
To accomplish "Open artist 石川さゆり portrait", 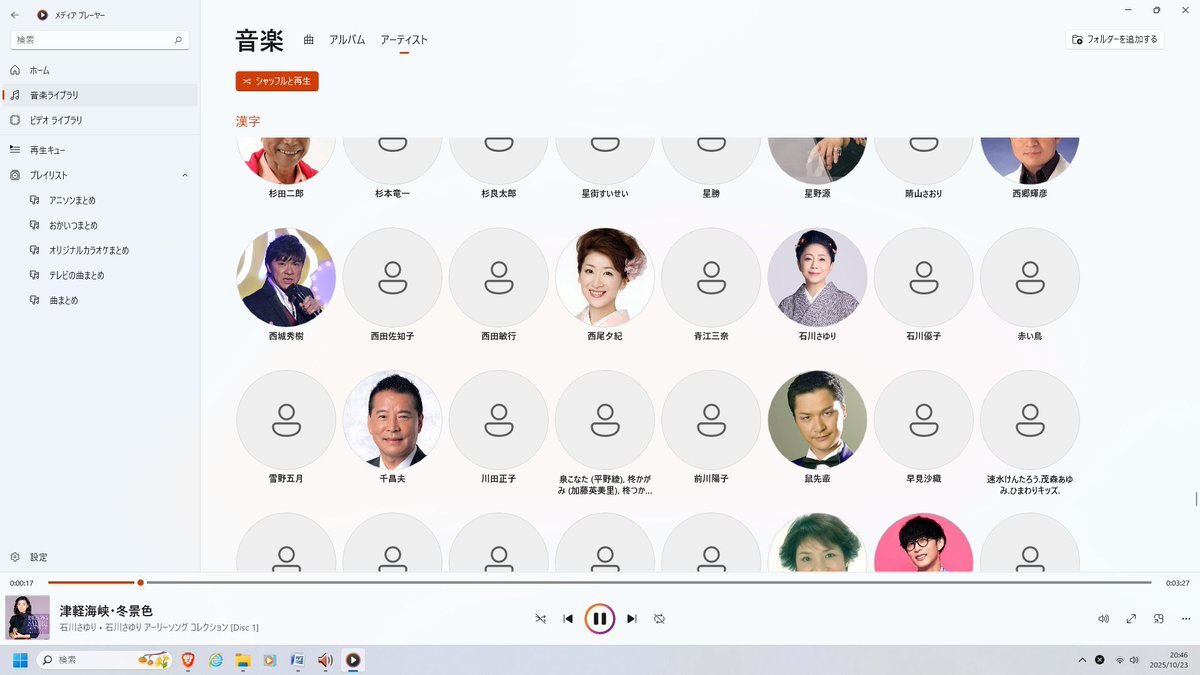I will (817, 277).
